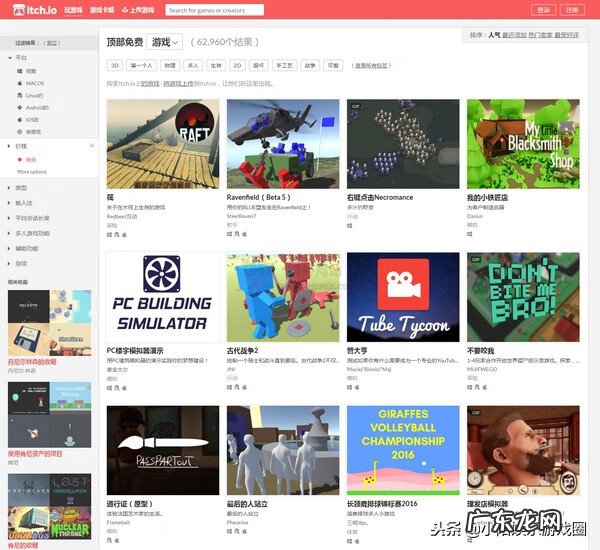This screenshot has width=600, height=550.
Task: Click the 注册 button
Action: pos(572,10)
